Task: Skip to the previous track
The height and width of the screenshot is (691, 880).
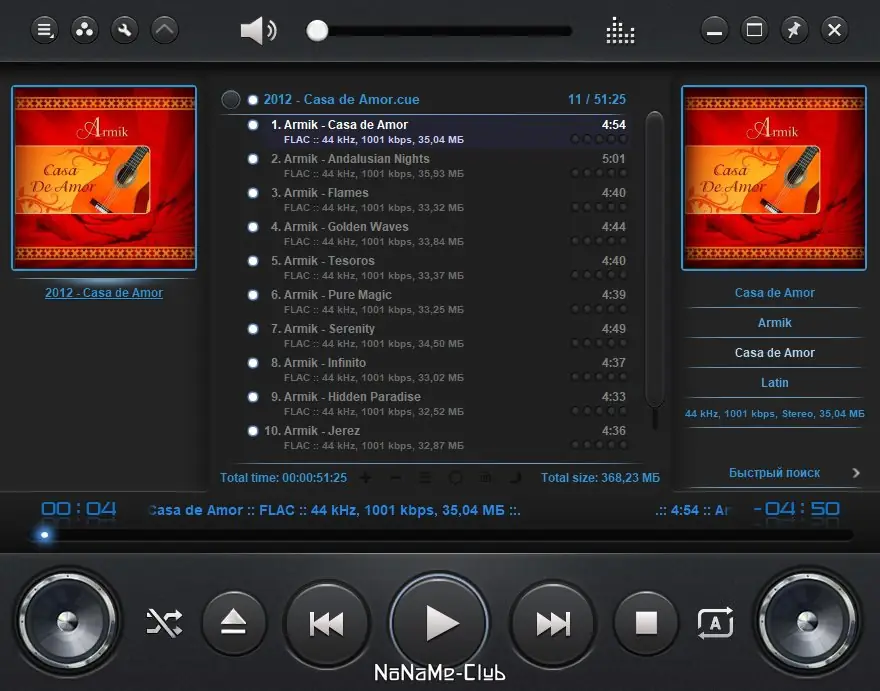Action: click(327, 623)
